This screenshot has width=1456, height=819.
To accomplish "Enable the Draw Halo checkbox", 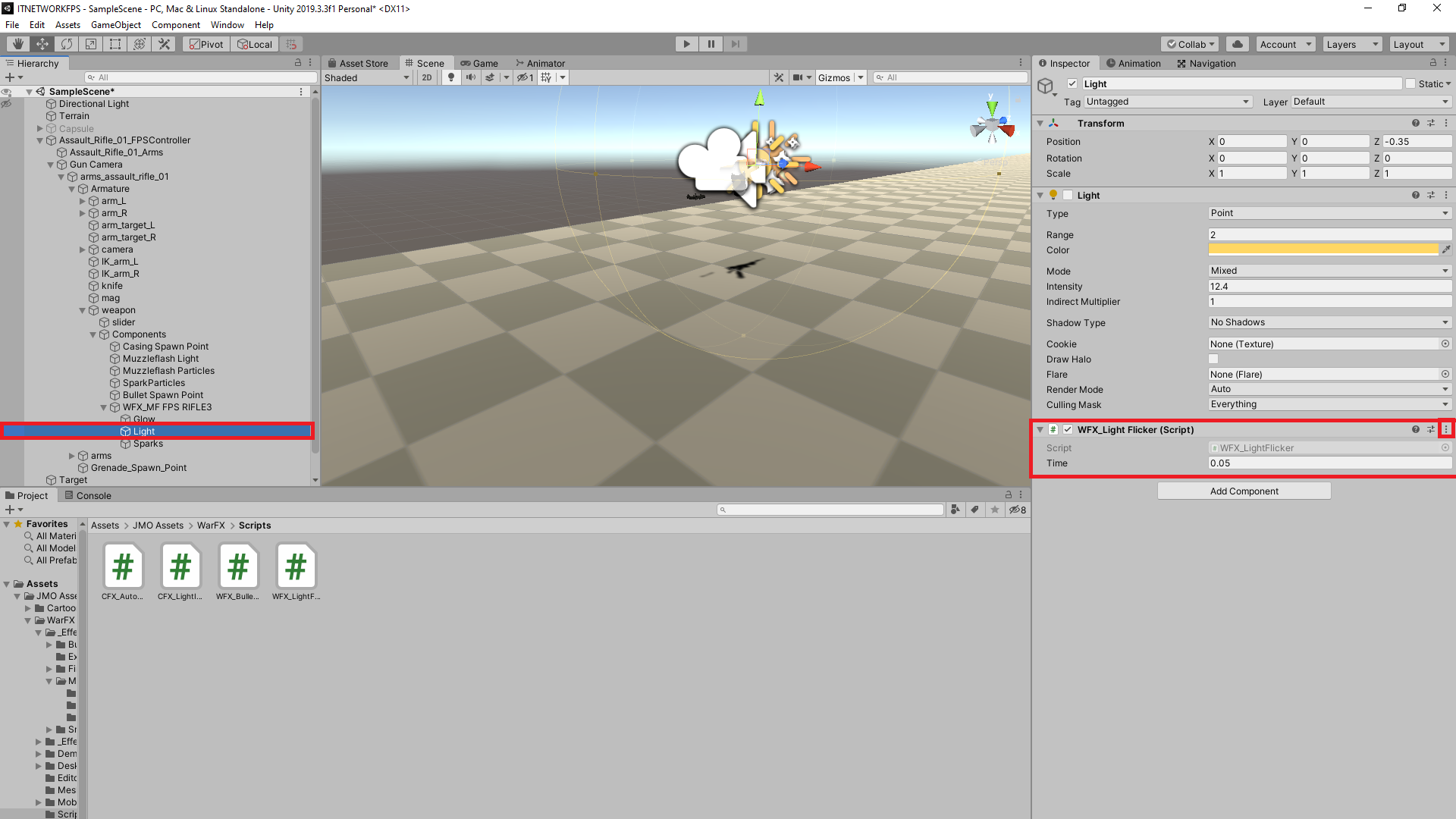I will (x=1213, y=359).
